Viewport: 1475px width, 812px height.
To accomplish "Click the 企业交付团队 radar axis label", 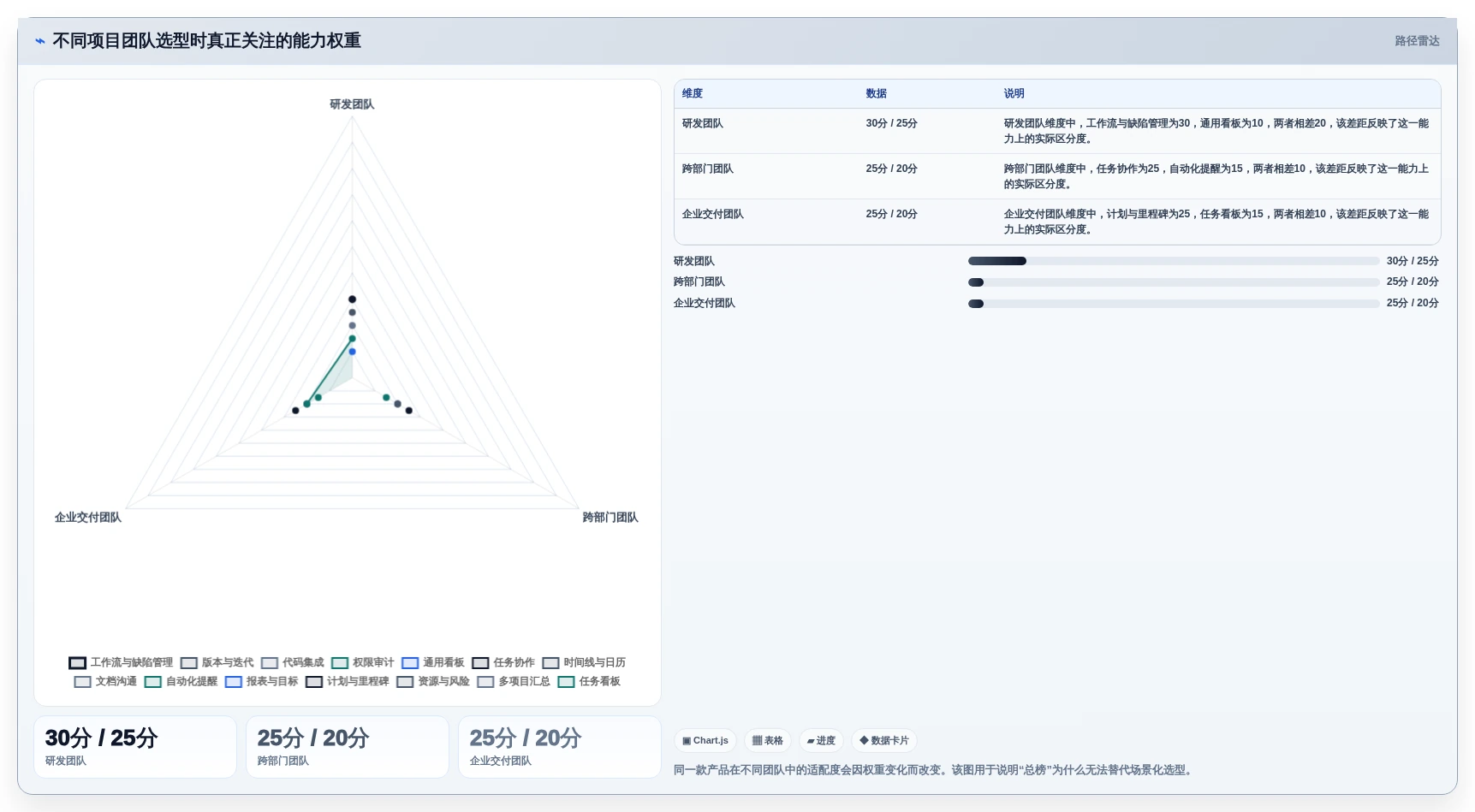I will click(88, 518).
